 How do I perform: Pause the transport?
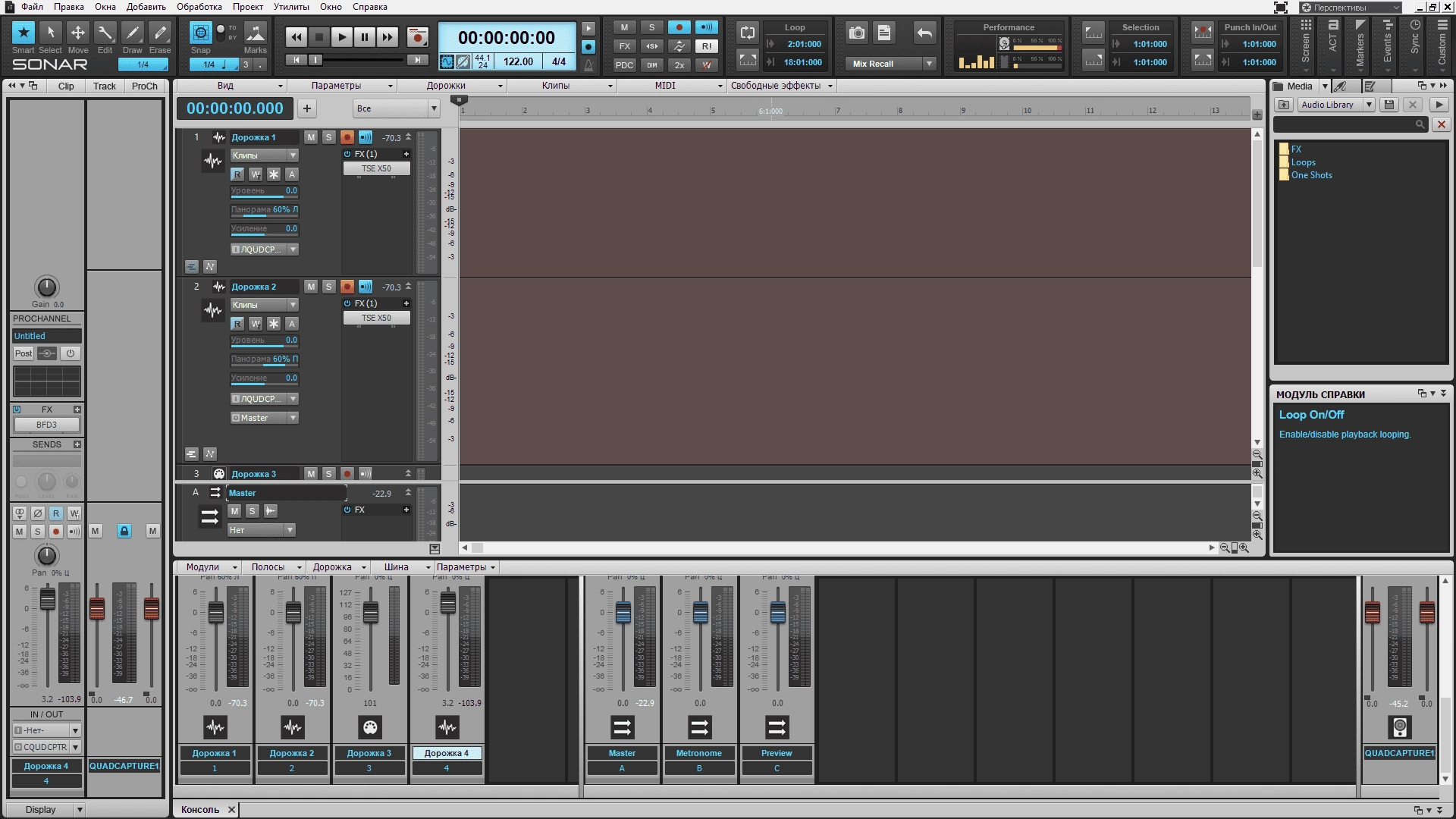(365, 36)
